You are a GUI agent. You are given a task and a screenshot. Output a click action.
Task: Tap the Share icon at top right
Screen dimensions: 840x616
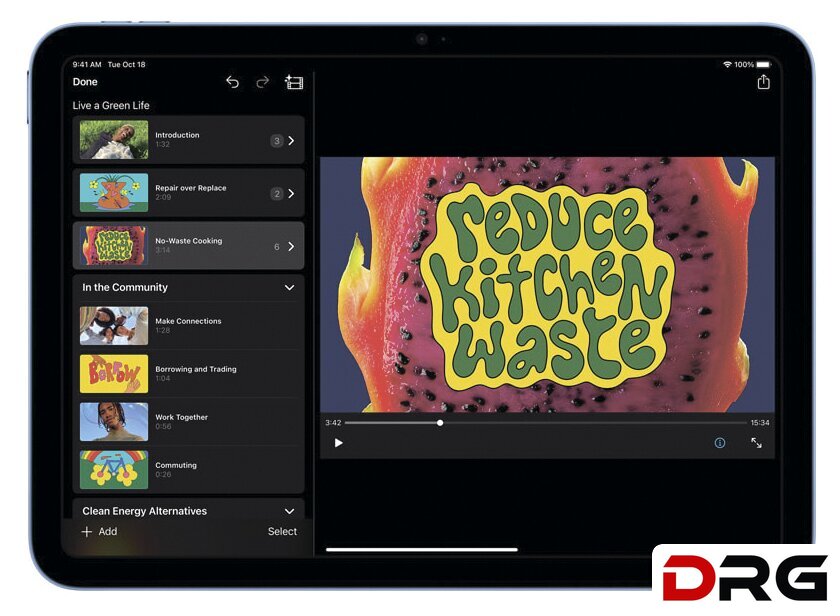(x=763, y=82)
